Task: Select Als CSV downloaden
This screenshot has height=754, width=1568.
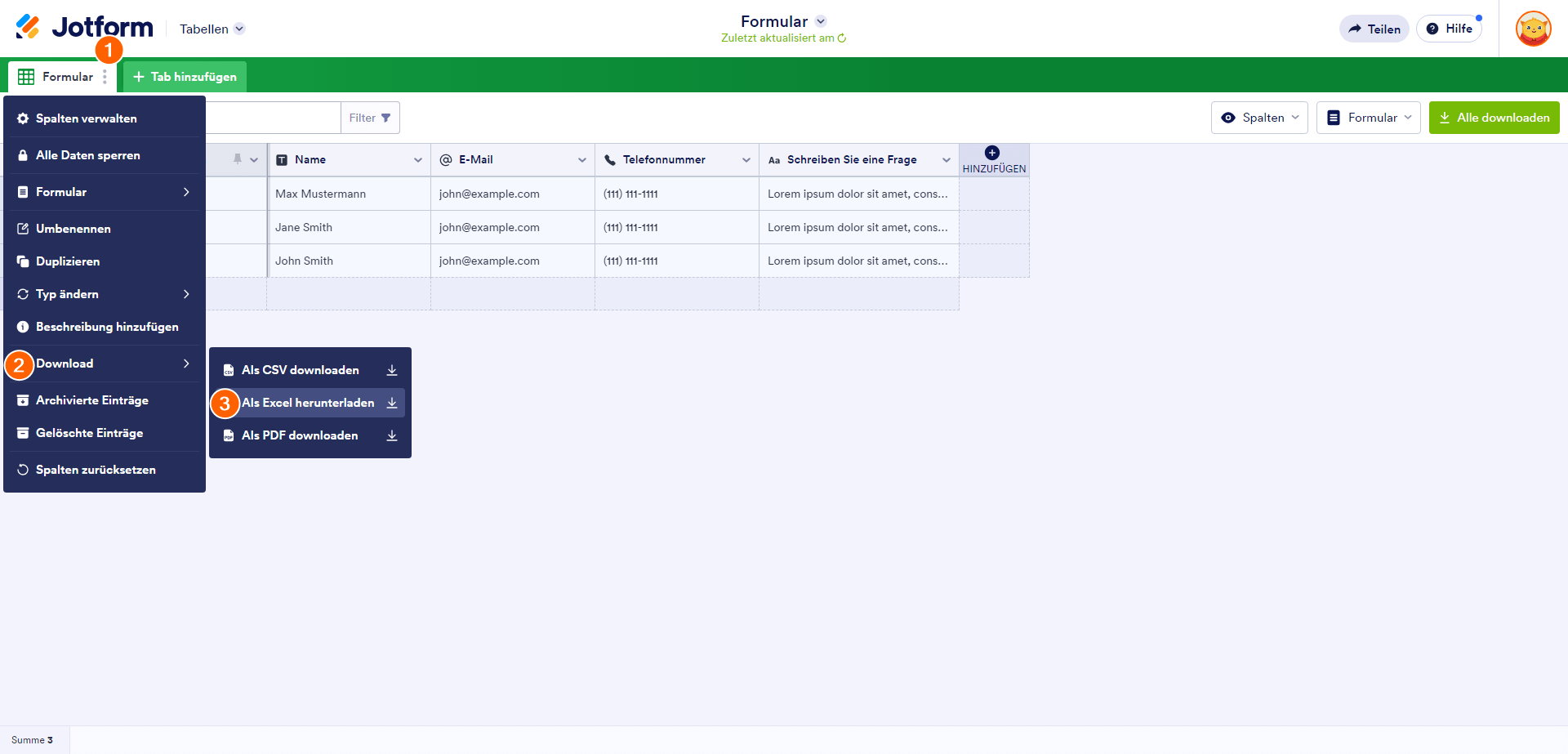Action: tap(310, 370)
